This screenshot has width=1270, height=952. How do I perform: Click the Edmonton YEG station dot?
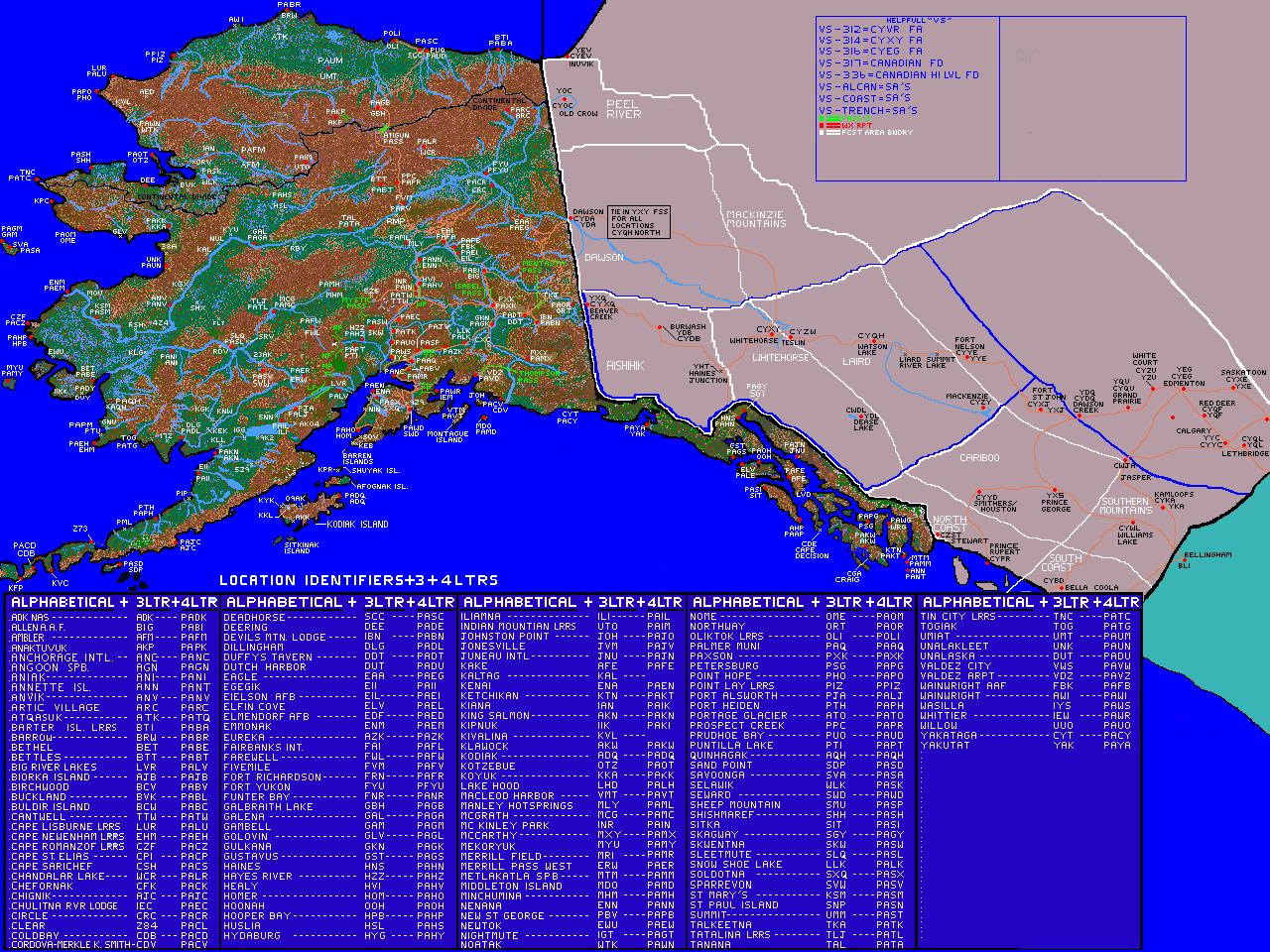click(1185, 390)
